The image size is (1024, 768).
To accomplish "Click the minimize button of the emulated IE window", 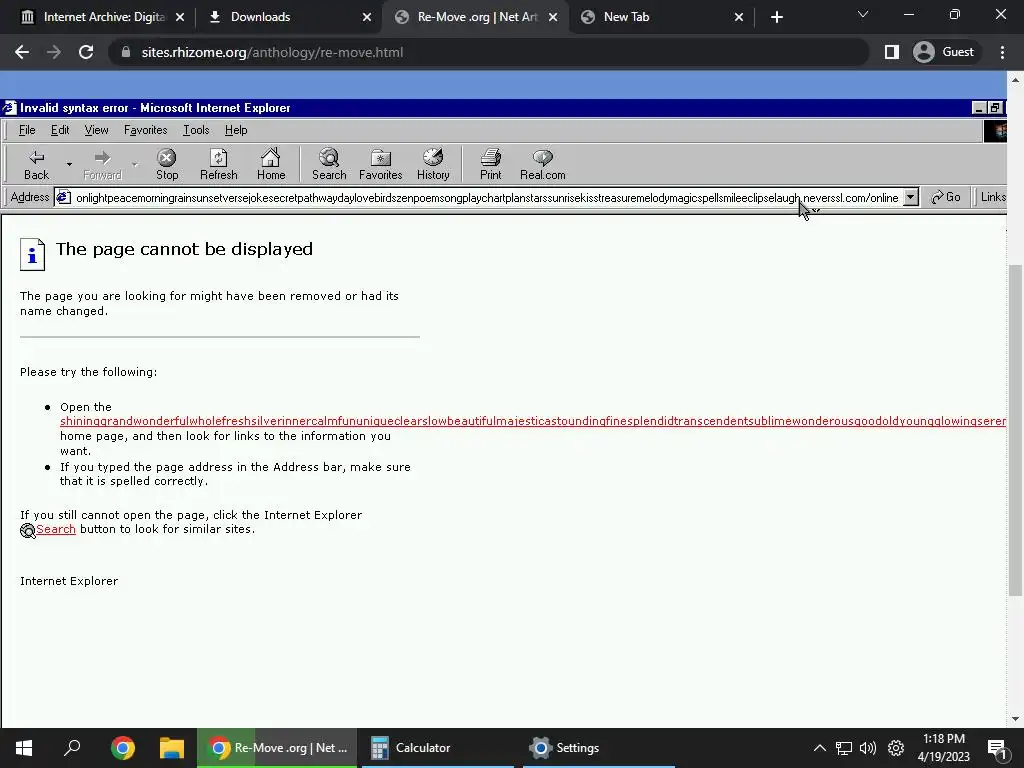I will (x=978, y=108).
